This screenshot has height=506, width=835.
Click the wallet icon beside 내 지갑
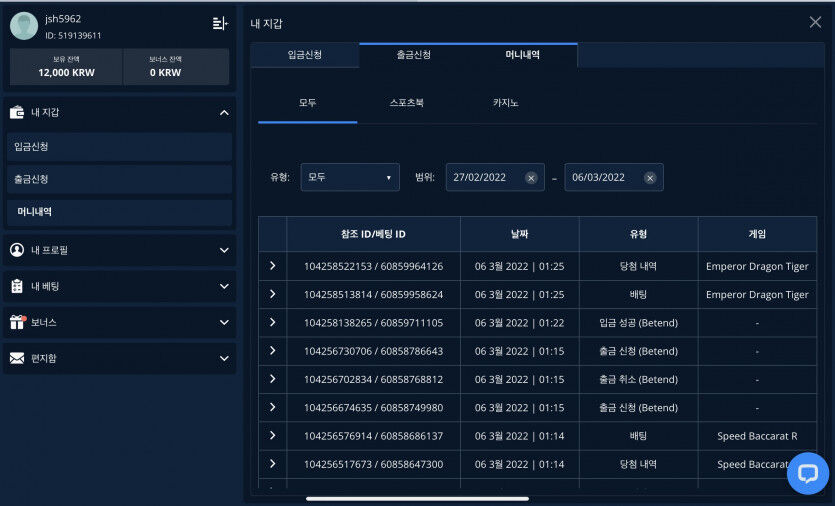17,112
